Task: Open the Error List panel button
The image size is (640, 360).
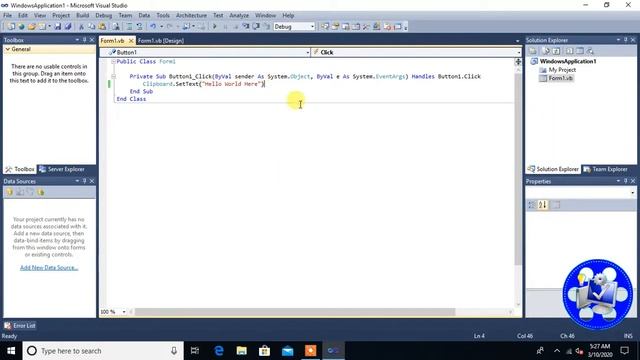Action: click(x=20, y=326)
